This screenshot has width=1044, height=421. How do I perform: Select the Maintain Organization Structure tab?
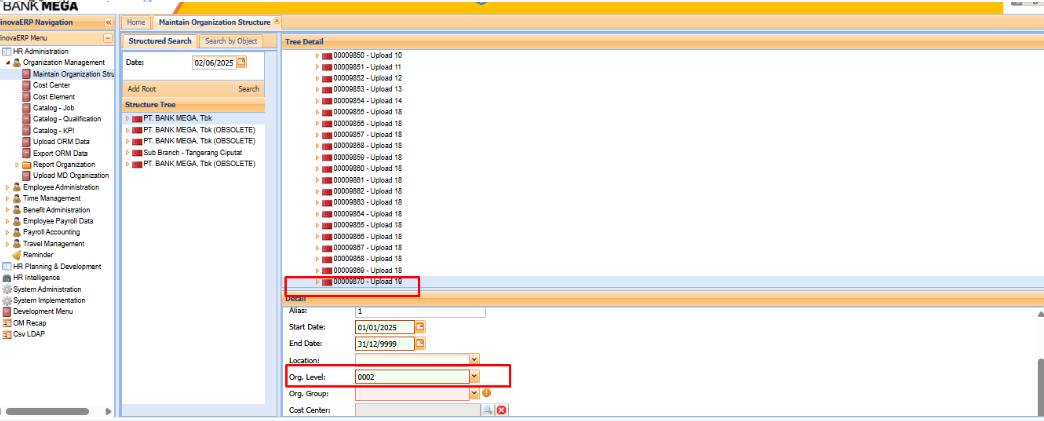(214, 23)
